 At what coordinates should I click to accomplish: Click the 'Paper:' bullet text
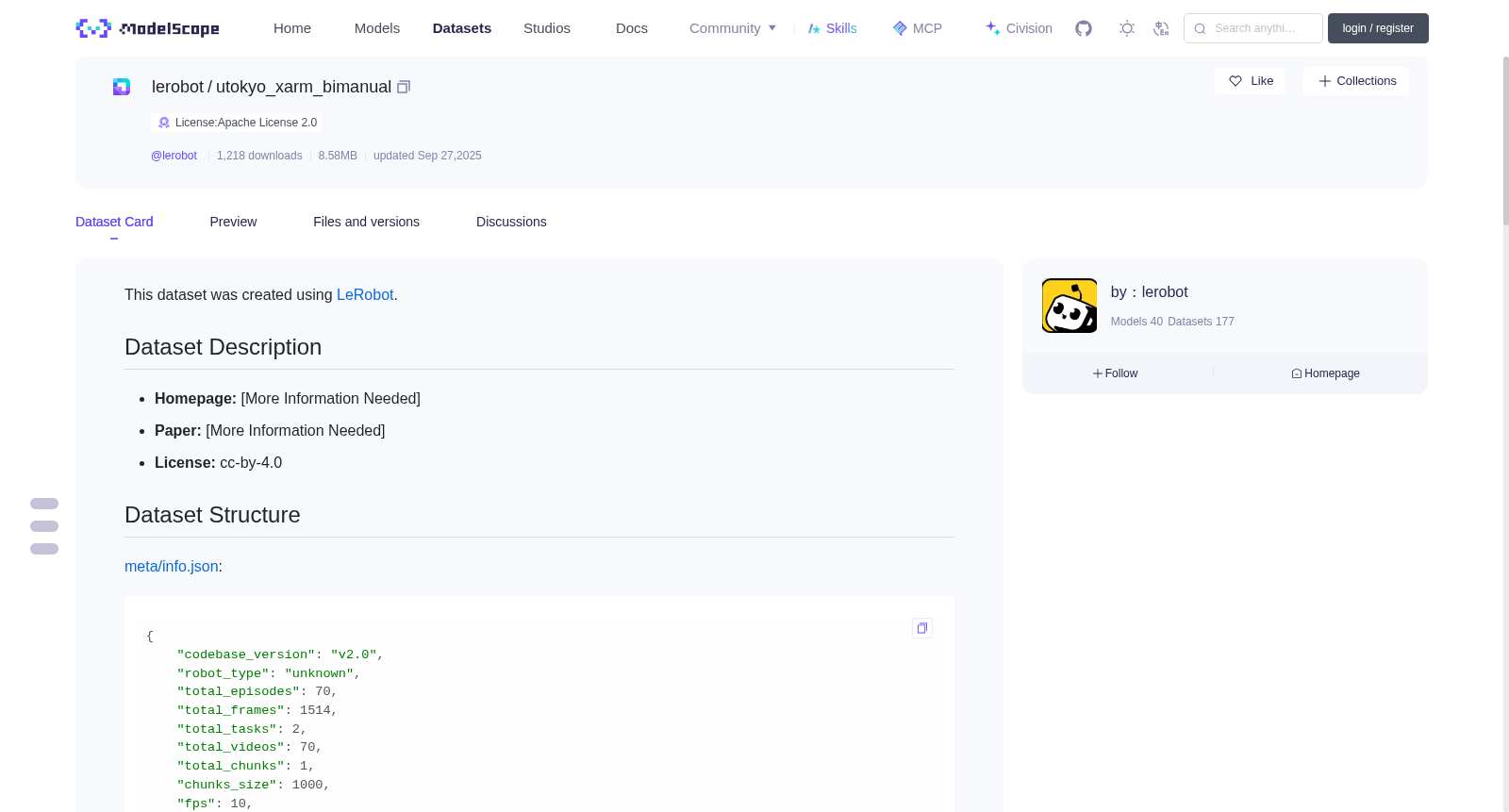pos(178,431)
